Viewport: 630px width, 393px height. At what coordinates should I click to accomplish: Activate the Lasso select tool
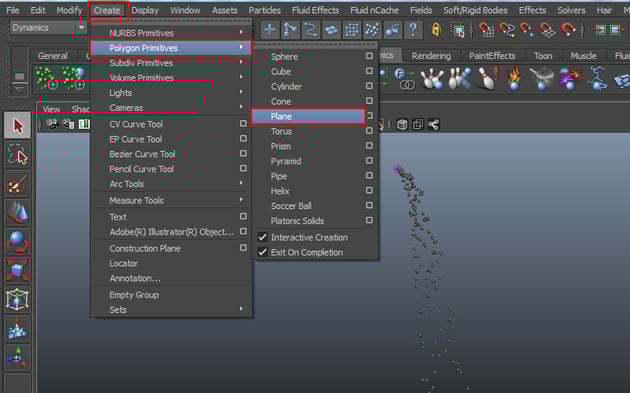(17, 155)
